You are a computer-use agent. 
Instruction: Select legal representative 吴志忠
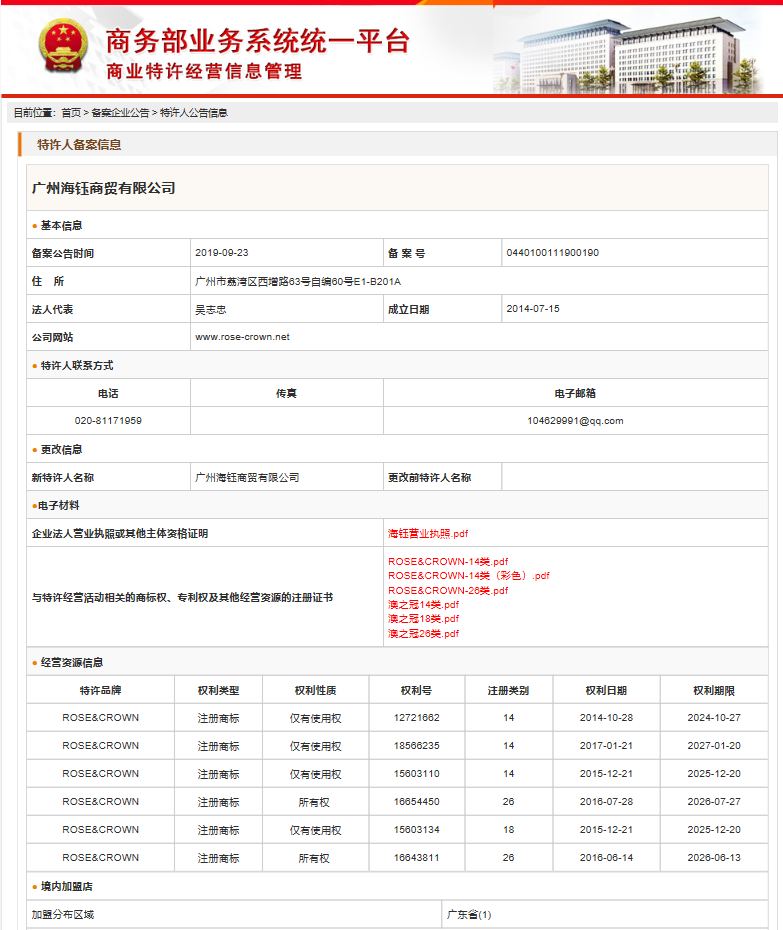(211, 310)
